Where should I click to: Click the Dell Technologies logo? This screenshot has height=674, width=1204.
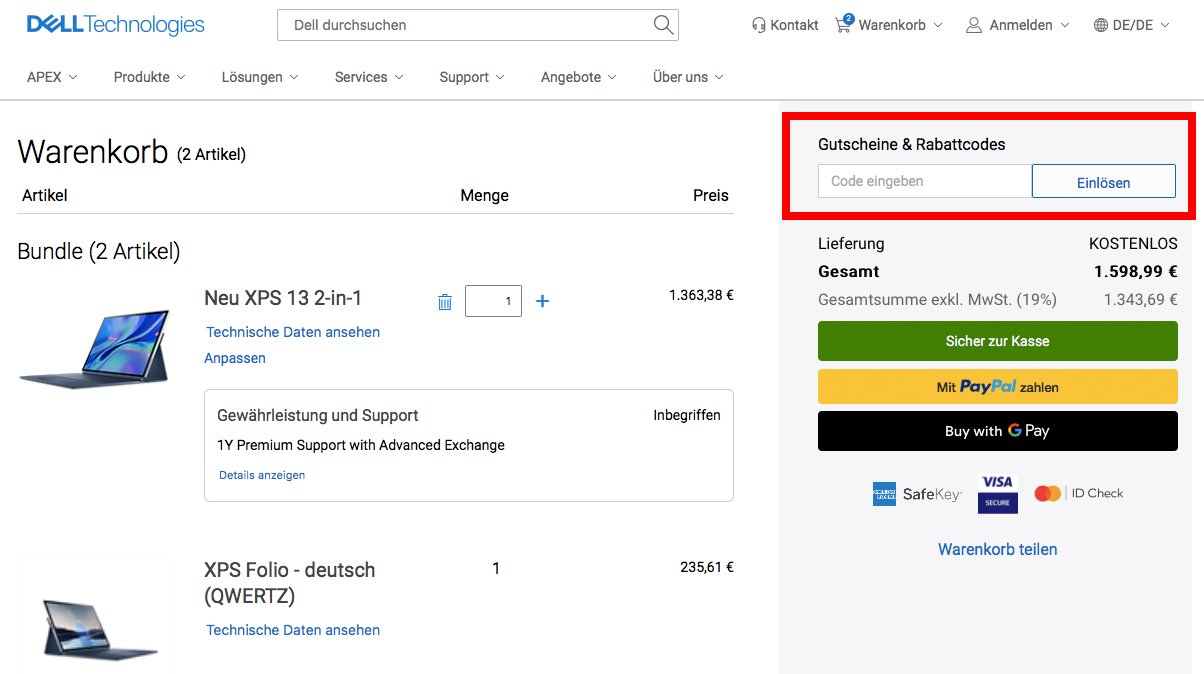click(x=114, y=24)
